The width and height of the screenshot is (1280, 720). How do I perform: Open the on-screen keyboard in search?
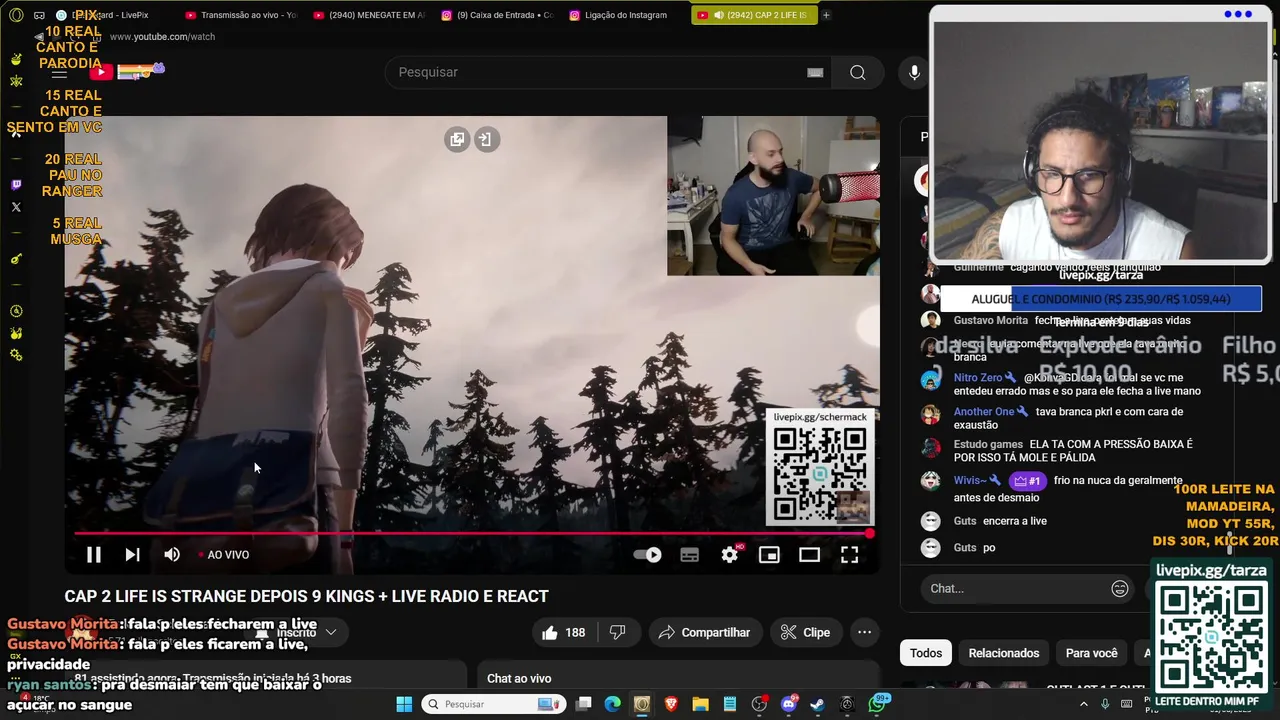(815, 72)
